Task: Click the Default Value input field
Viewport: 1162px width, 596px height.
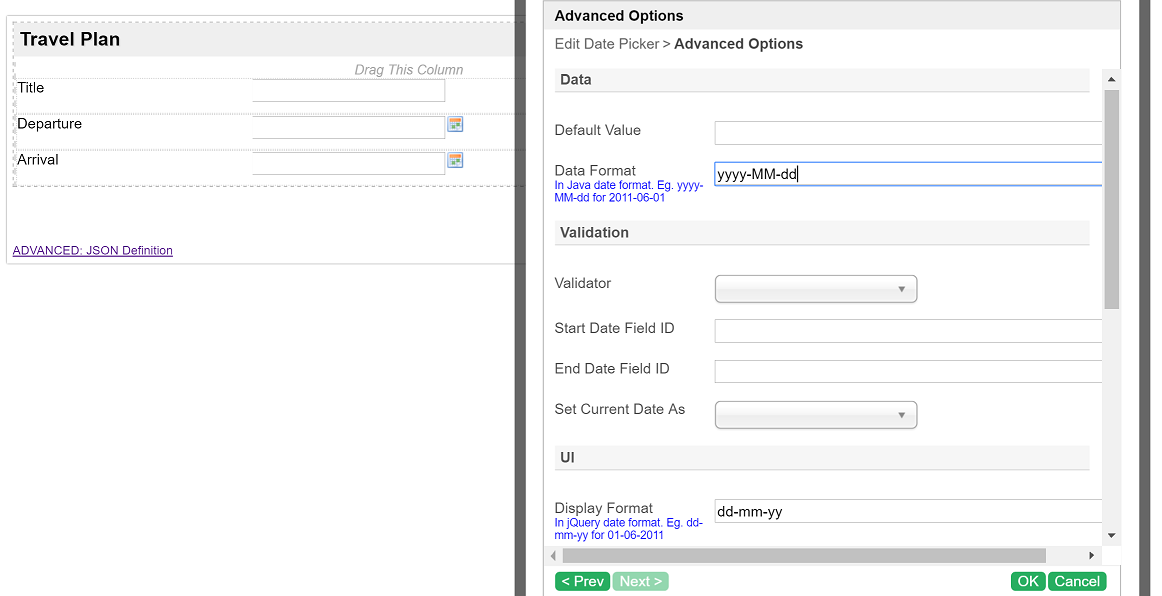Action: coord(908,133)
